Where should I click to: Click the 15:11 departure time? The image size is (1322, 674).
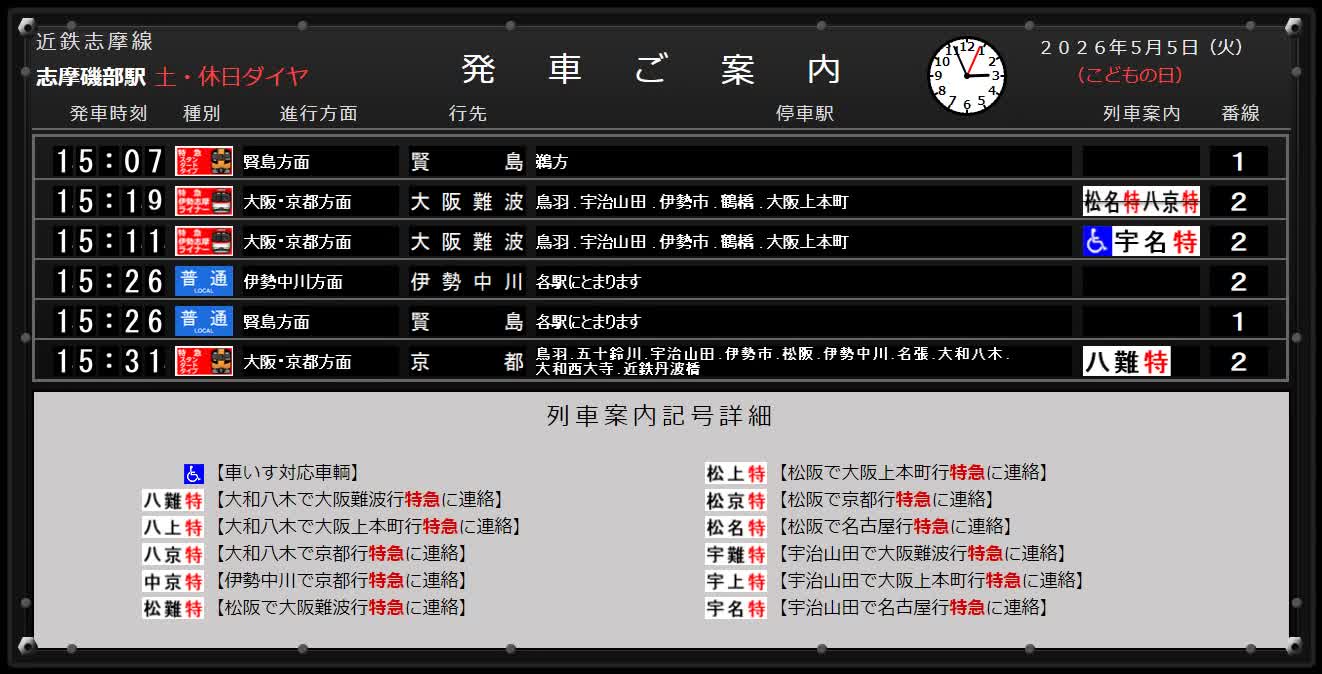click(108, 241)
